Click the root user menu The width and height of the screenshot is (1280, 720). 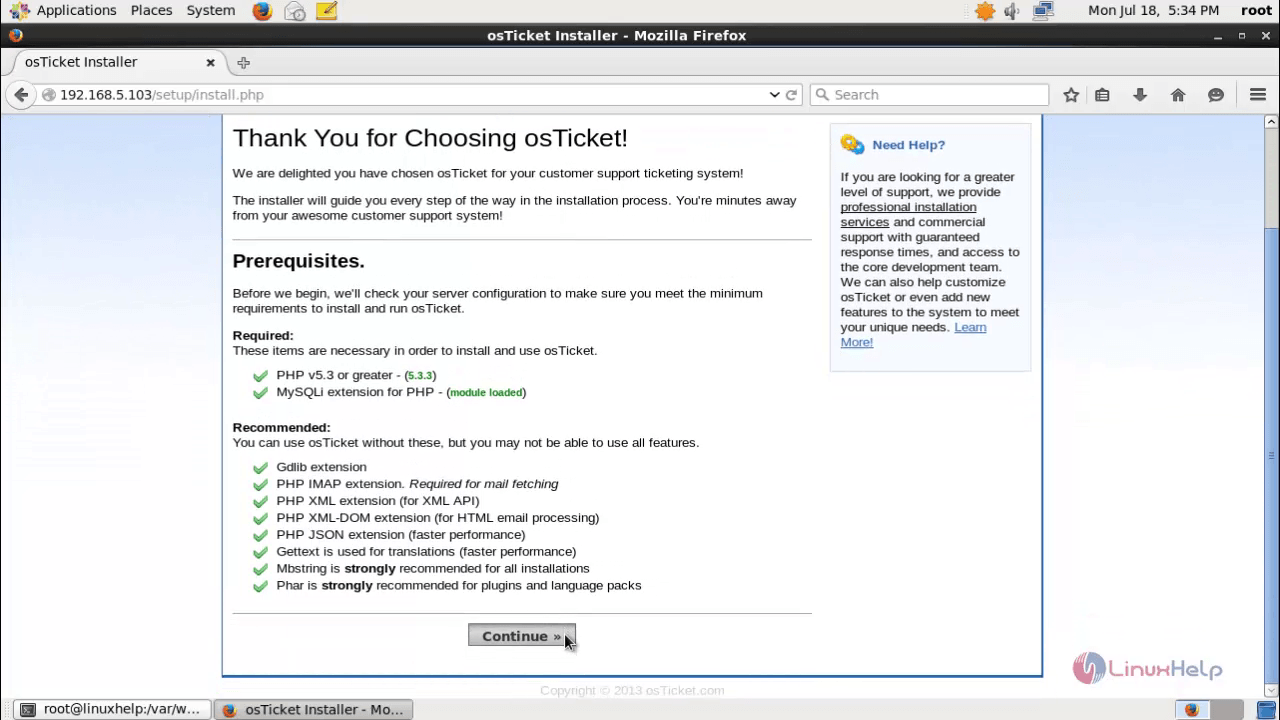[1256, 10]
